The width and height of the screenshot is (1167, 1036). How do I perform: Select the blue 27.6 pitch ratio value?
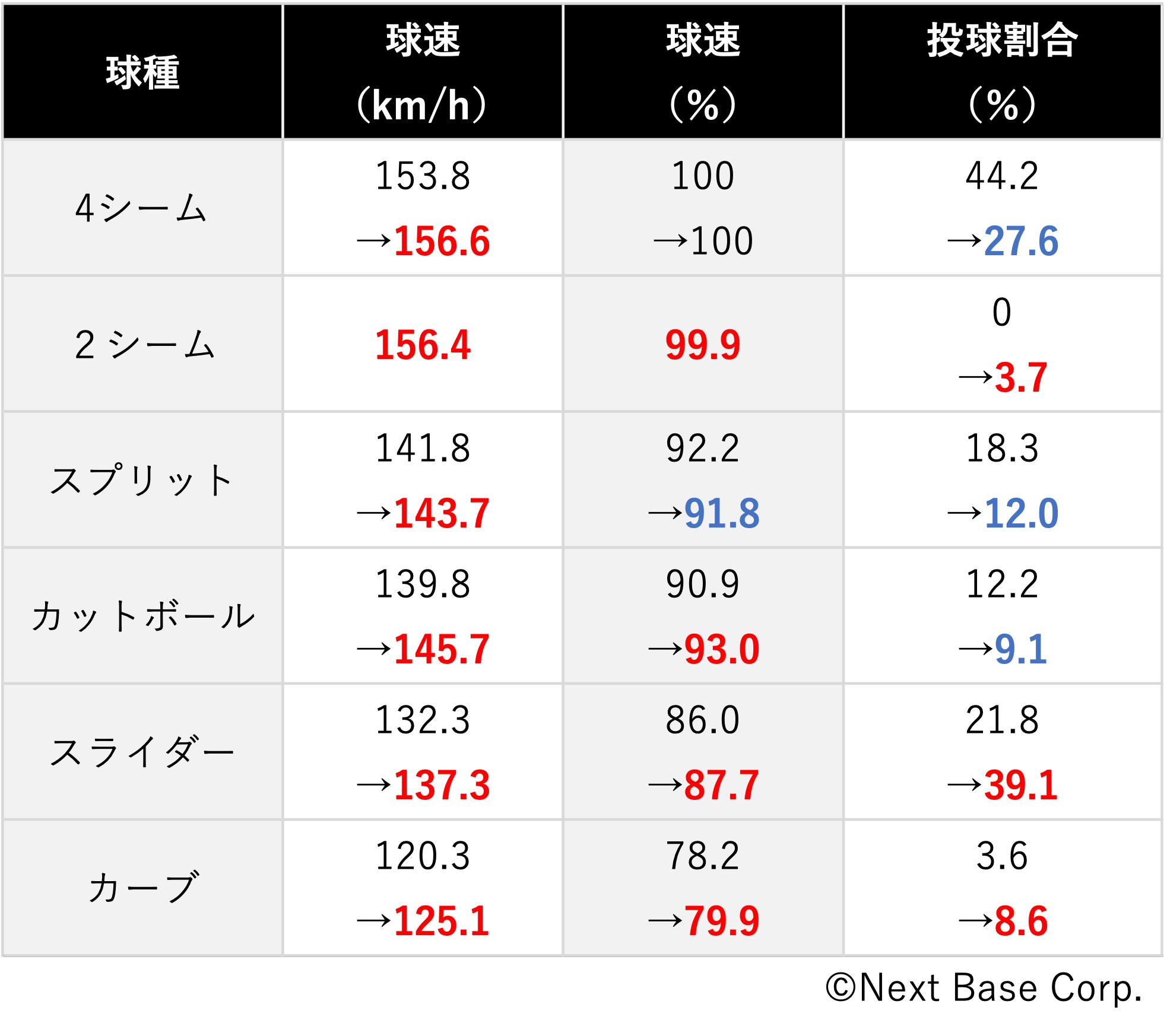pos(1021,241)
